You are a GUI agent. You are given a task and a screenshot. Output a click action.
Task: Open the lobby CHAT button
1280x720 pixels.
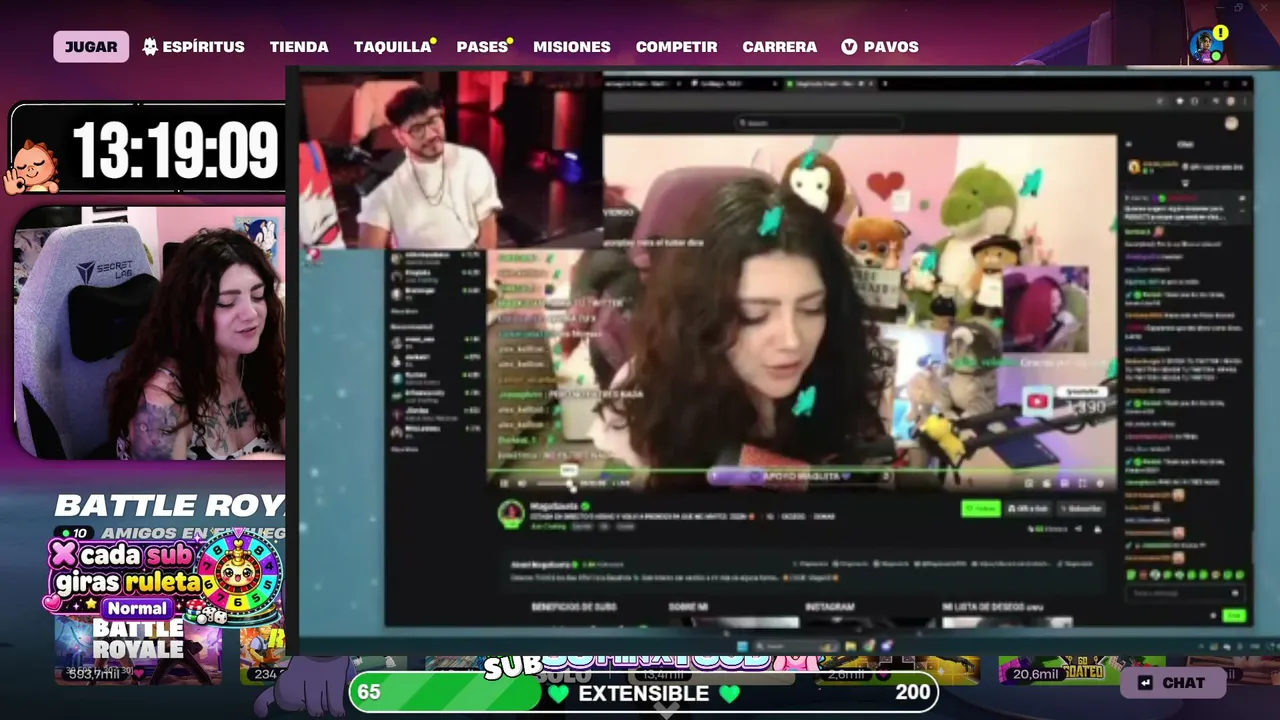click(x=1171, y=683)
